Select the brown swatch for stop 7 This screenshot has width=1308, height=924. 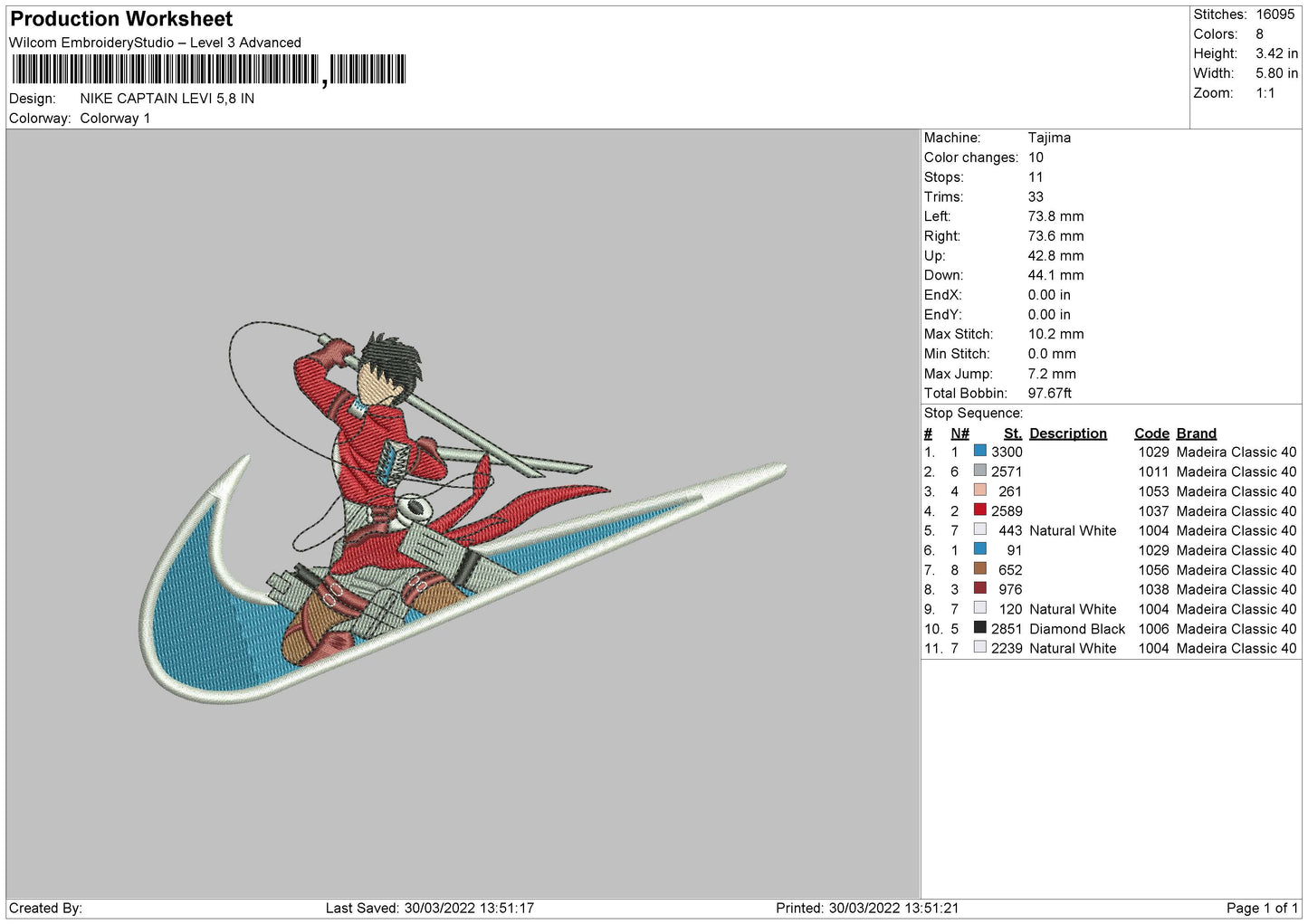979,569
